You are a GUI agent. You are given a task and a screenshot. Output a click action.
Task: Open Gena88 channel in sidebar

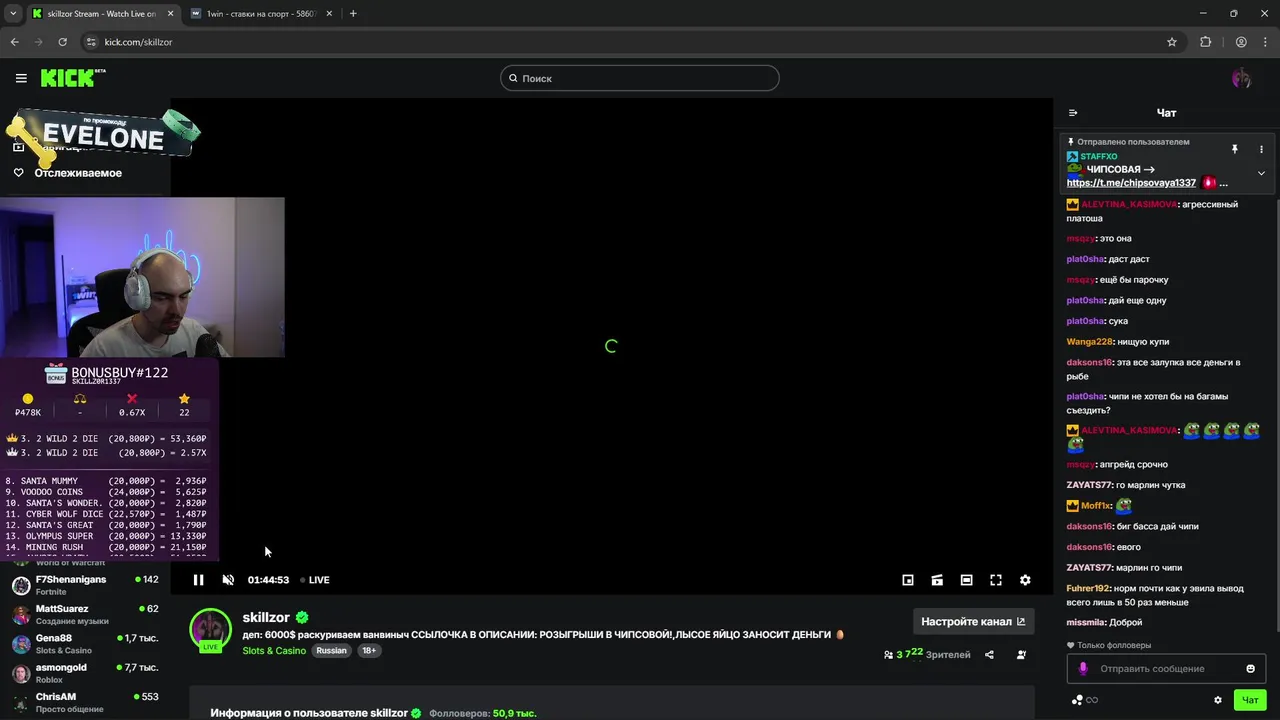click(x=85, y=644)
